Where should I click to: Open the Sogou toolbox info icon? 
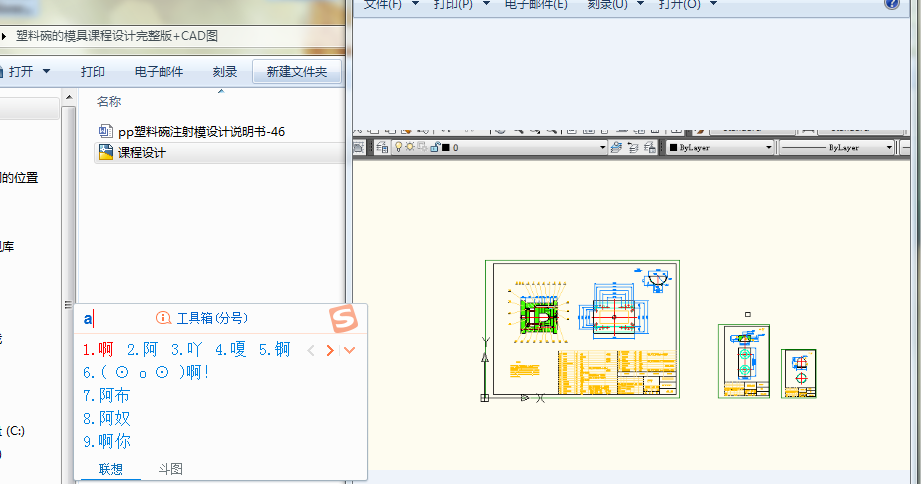click(x=164, y=318)
